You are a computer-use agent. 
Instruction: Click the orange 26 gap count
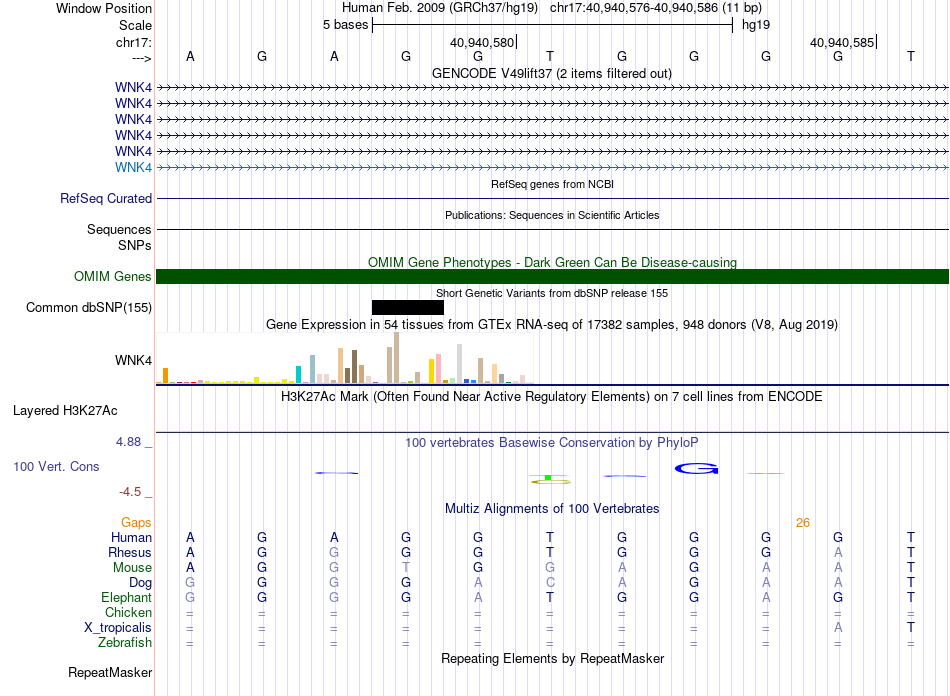(803, 523)
